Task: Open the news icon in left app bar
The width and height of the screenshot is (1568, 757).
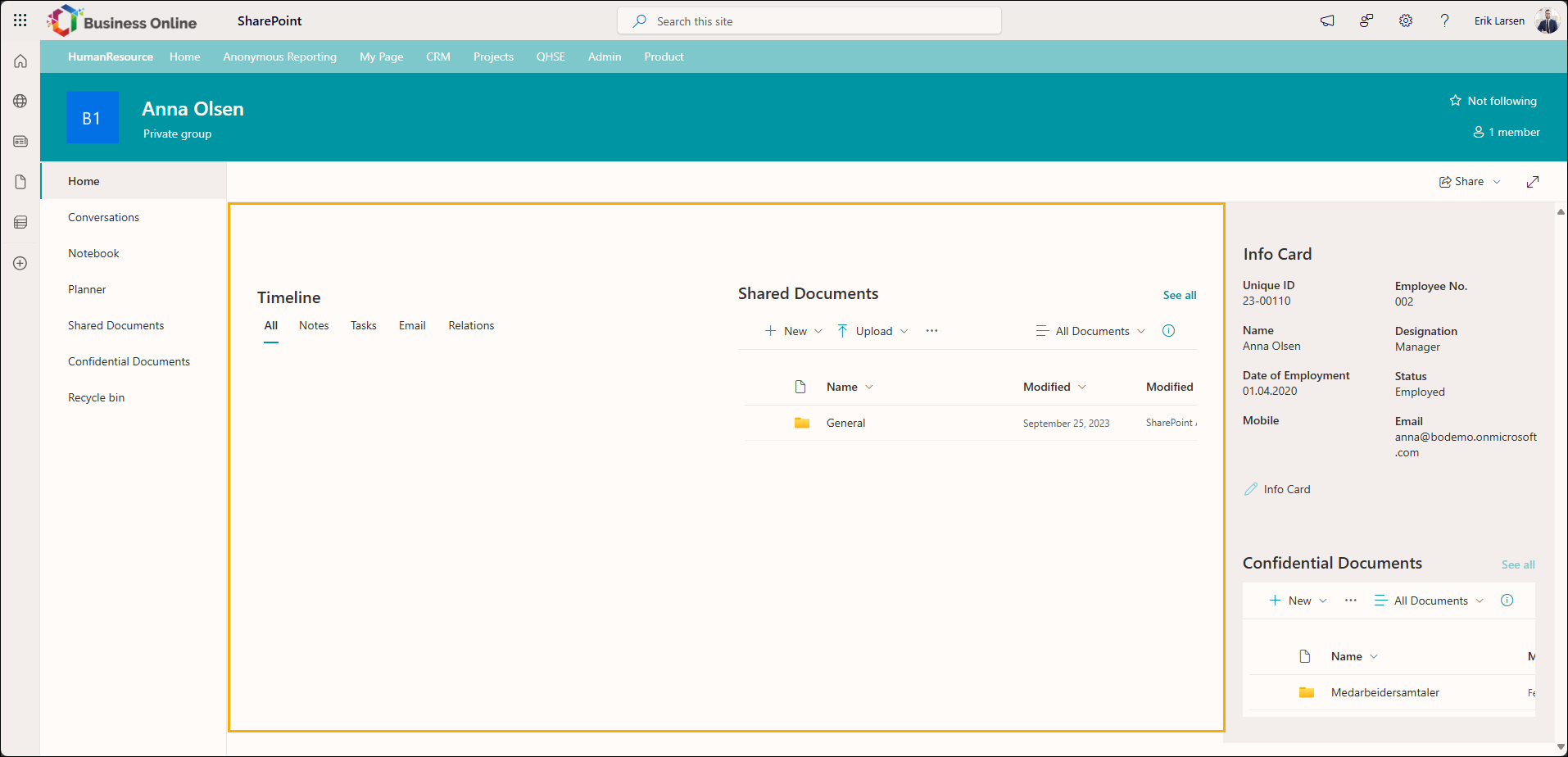Action: [x=20, y=142]
